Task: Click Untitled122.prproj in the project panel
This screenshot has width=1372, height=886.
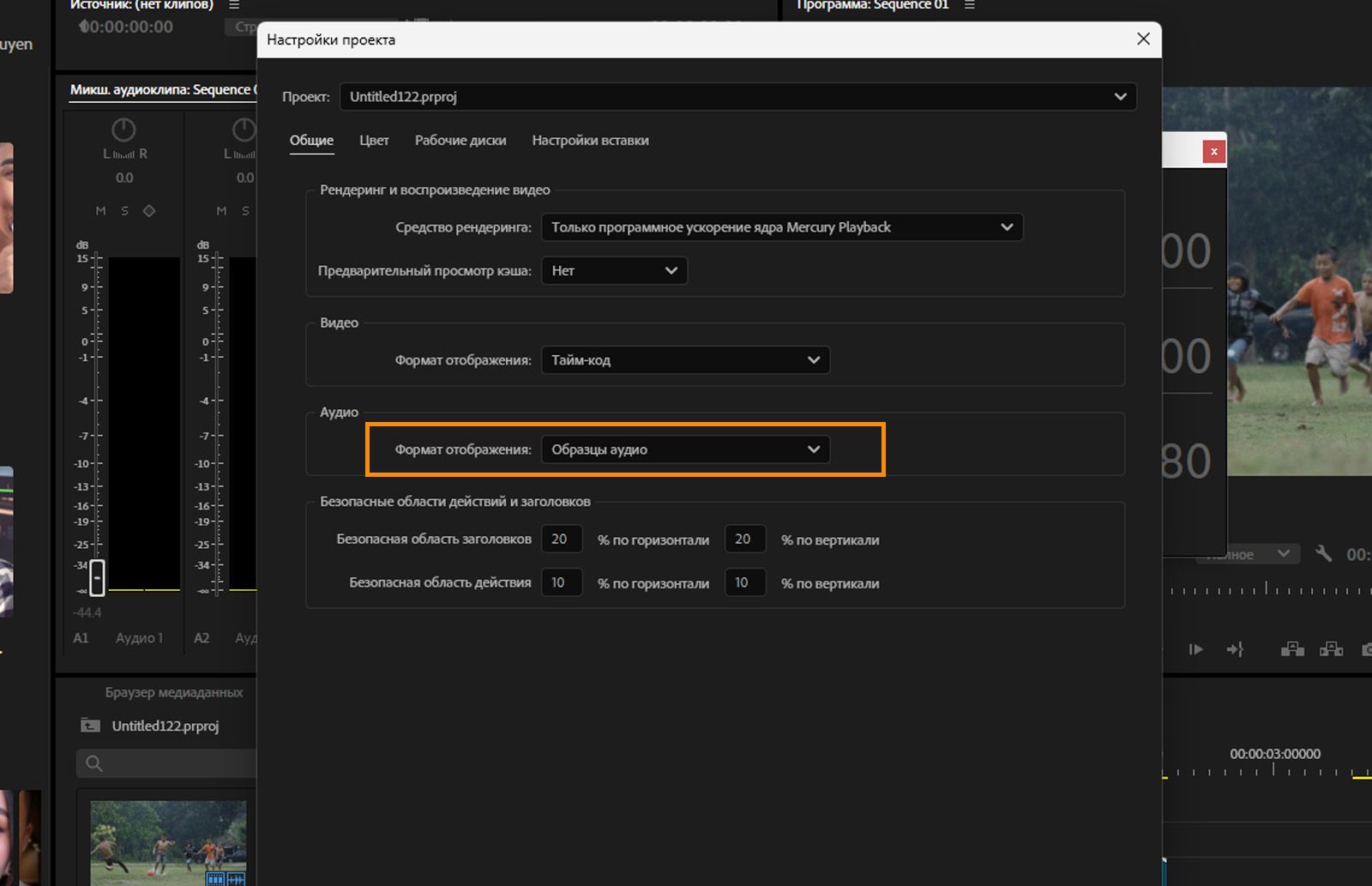Action: [x=165, y=726]
